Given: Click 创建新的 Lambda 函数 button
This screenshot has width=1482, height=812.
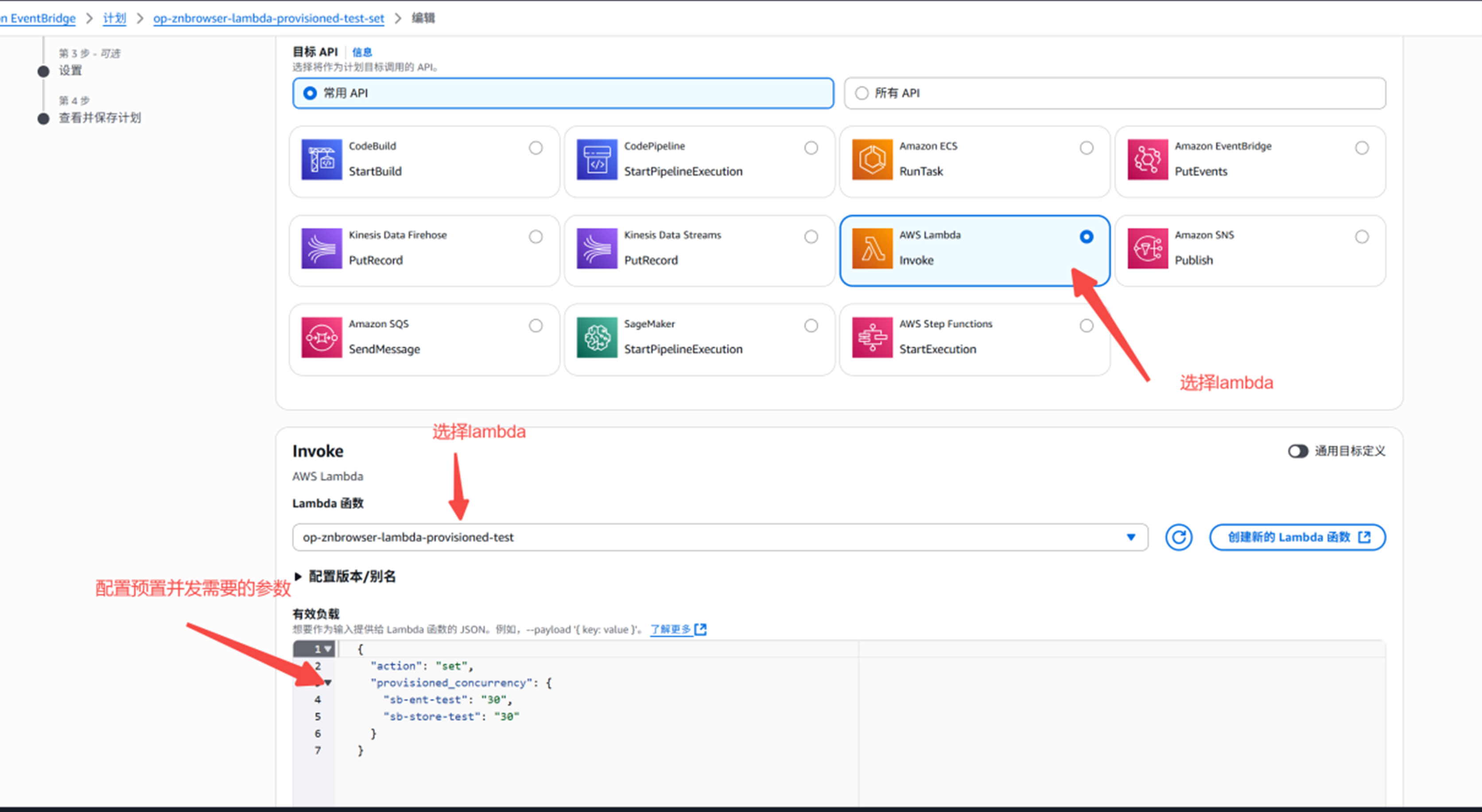Looking at the screenshot, I should [x=1297, y=537].
